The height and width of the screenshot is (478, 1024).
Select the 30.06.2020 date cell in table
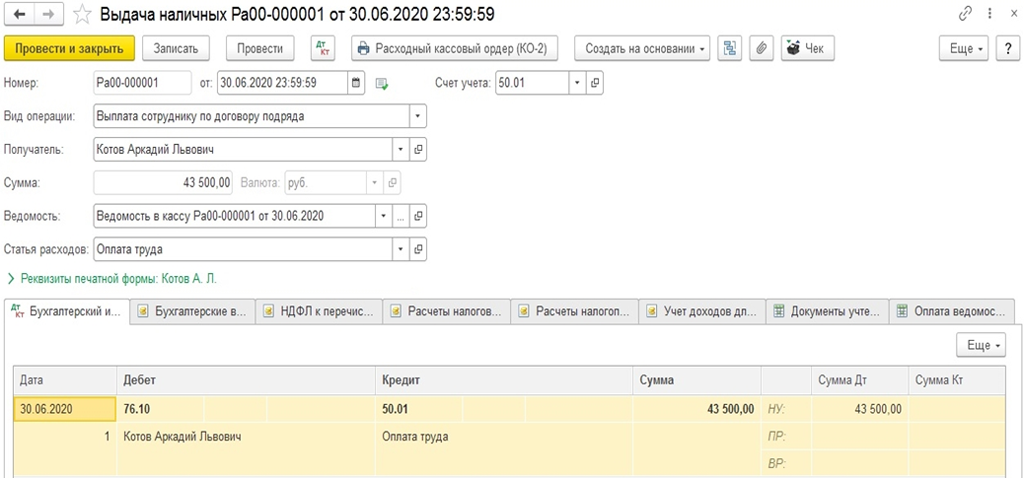tap(65, 409)
